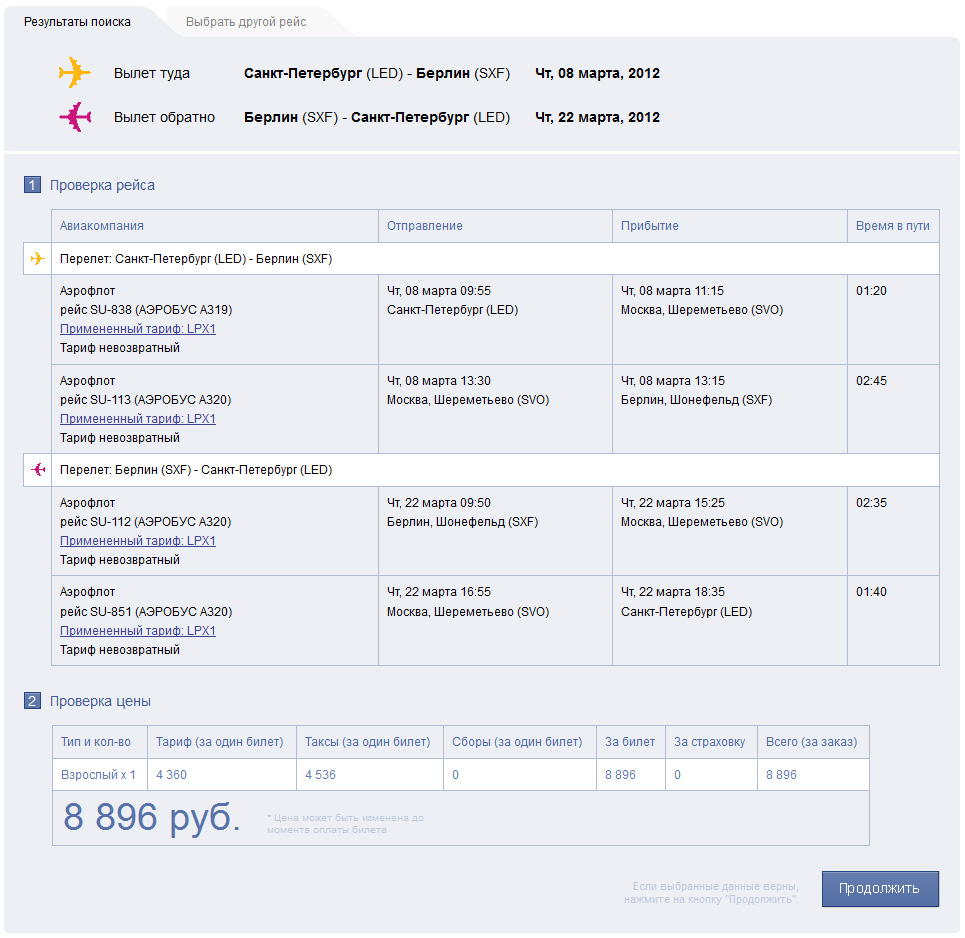Click the Авиакомпания column header
This screenshot has height=938, width=965.
[x=102, y=226]
